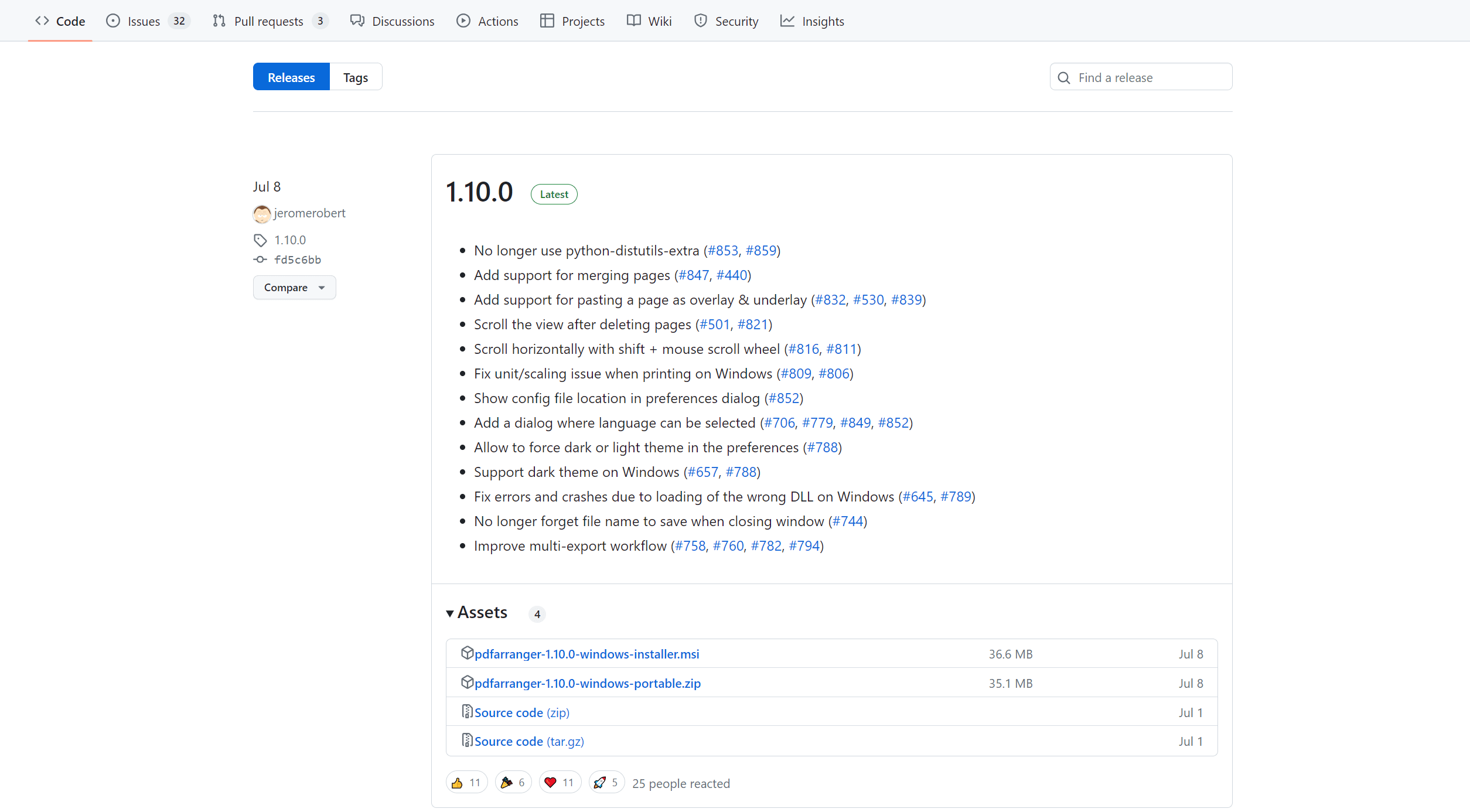Viewport: 1470px width, 812px height.
Task: Click jeromerobert's avatar image
Action: [x=262, y=214]
